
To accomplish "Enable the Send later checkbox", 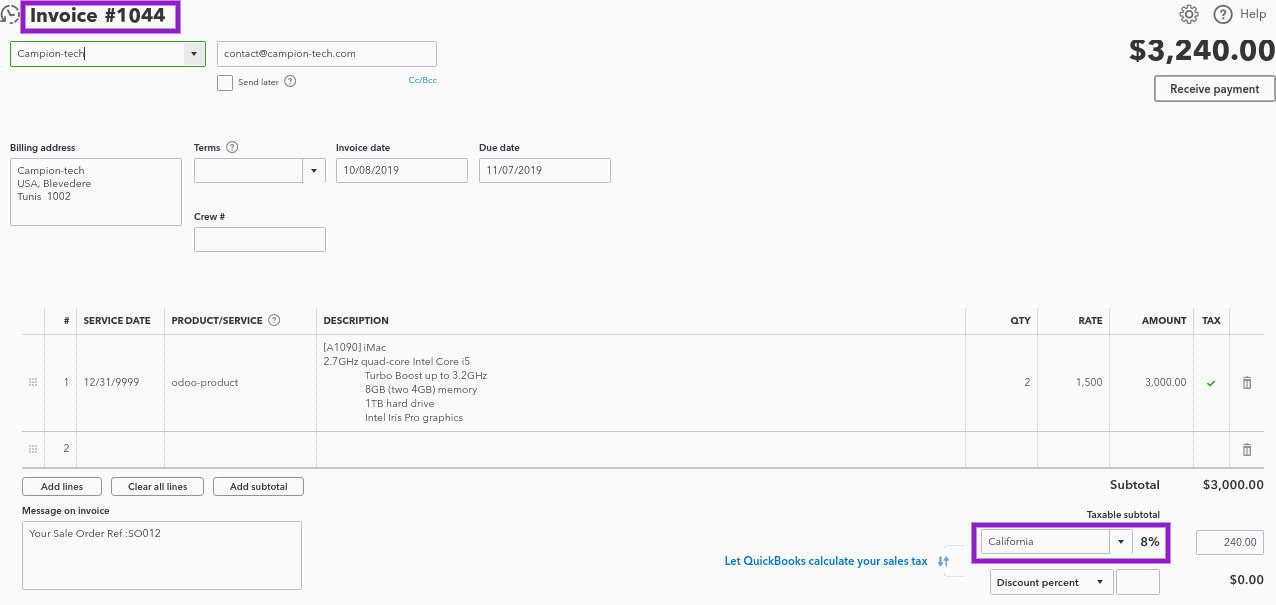I will click(x=225, y=83).
